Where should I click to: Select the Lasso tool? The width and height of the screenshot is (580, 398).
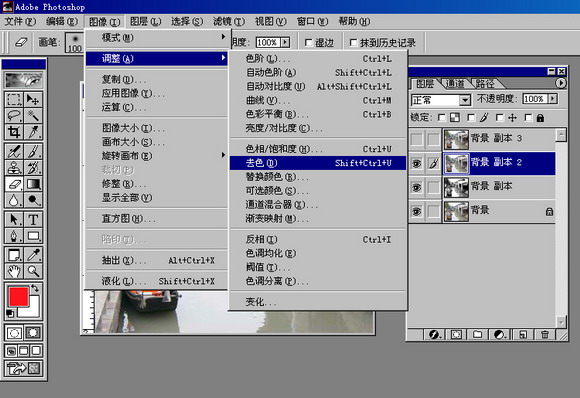(14, 116)
